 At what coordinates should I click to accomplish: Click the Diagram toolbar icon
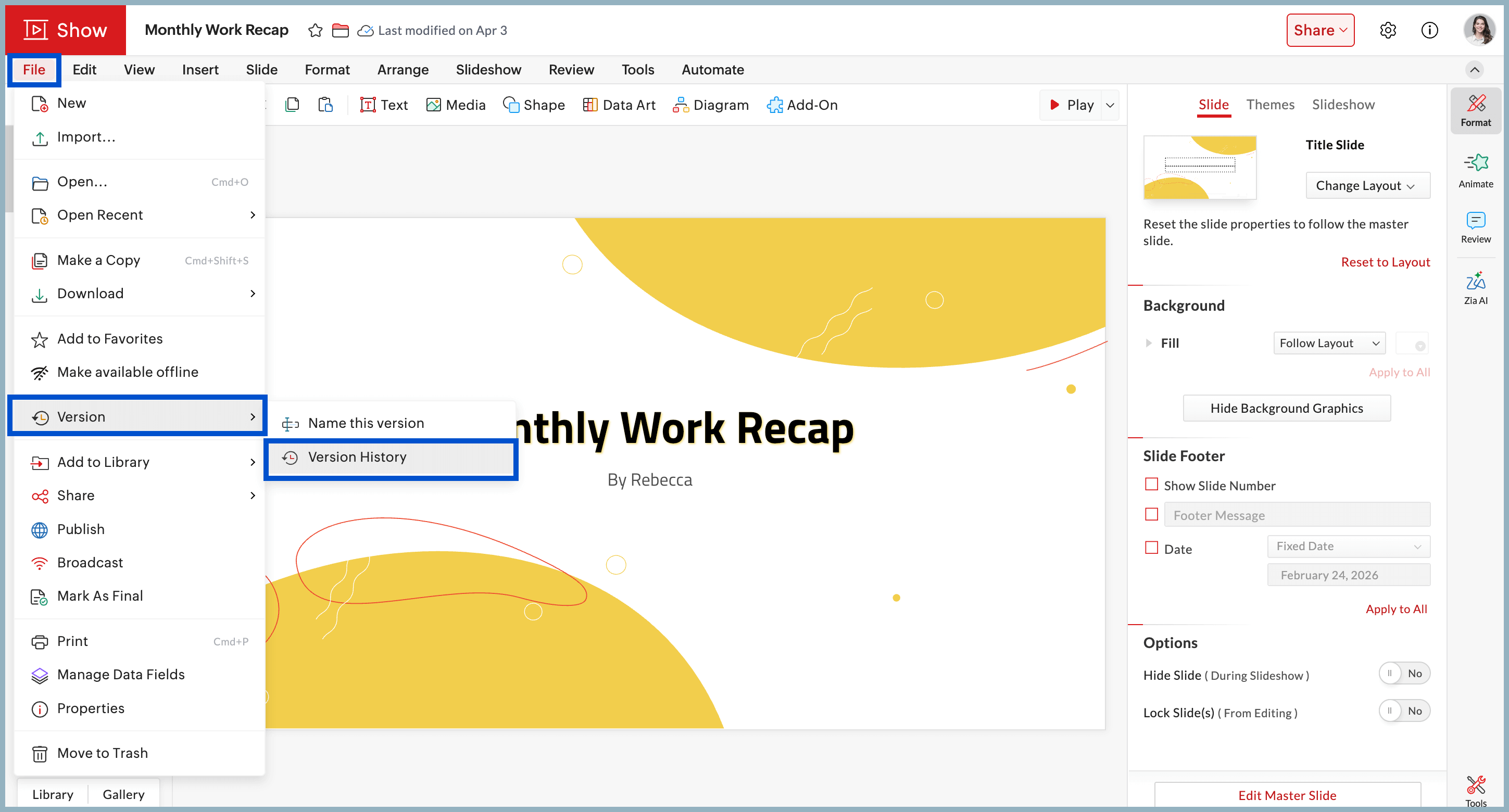point(711,105)
